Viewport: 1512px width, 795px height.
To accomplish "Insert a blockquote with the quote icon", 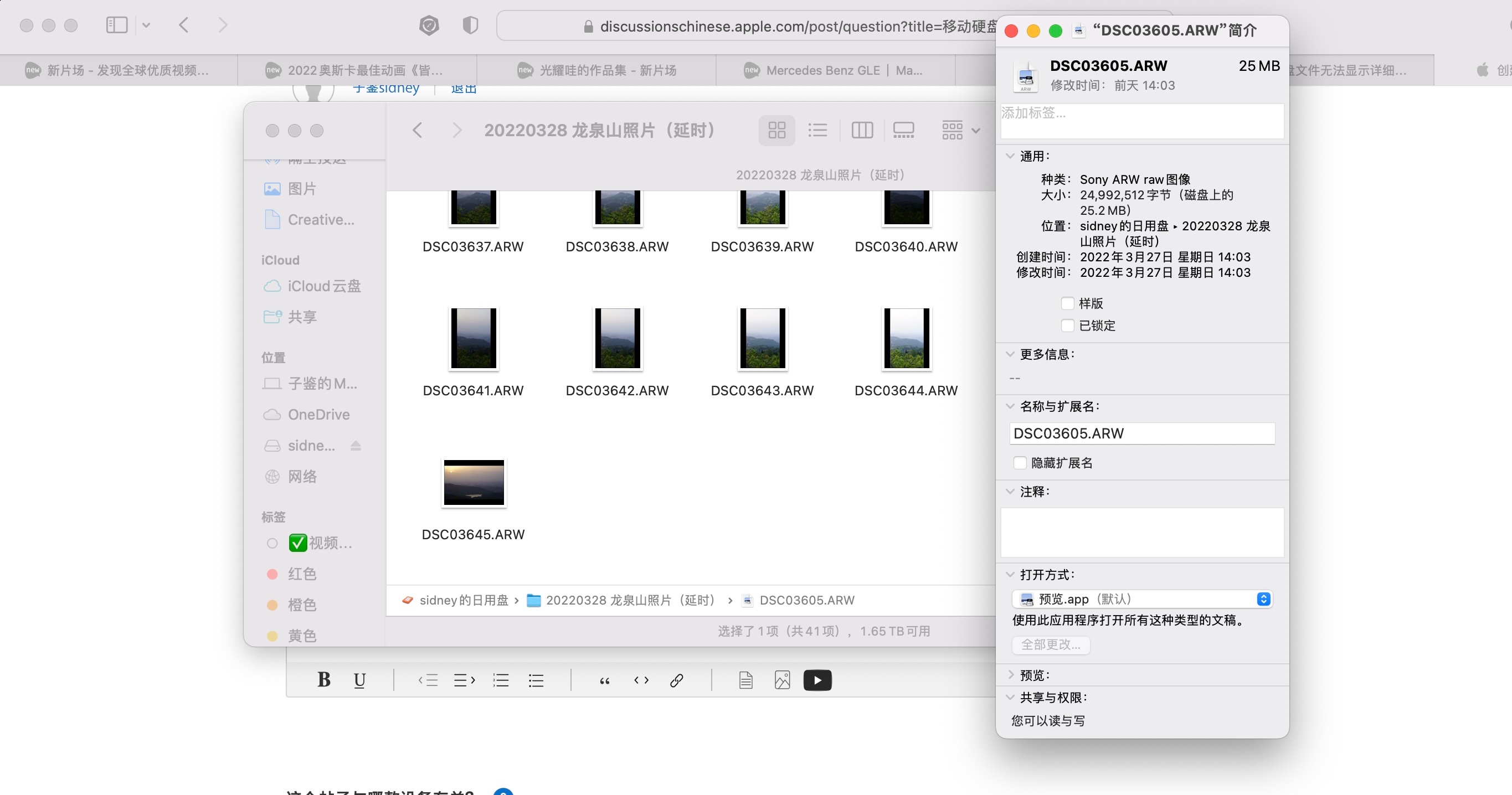I will [x=605, y=680].
